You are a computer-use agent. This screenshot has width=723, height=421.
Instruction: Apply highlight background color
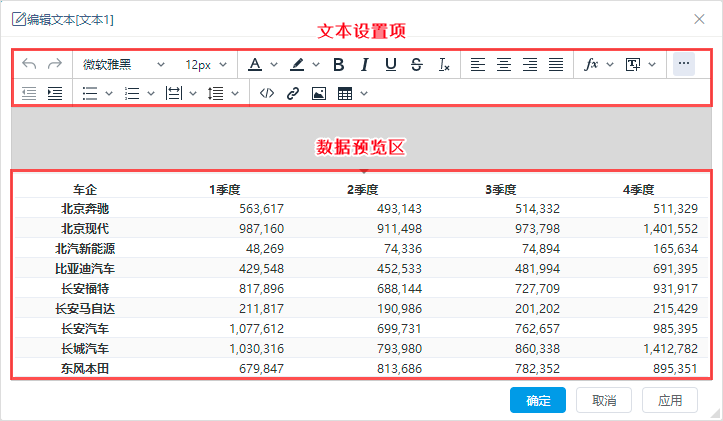click(297, 64)
